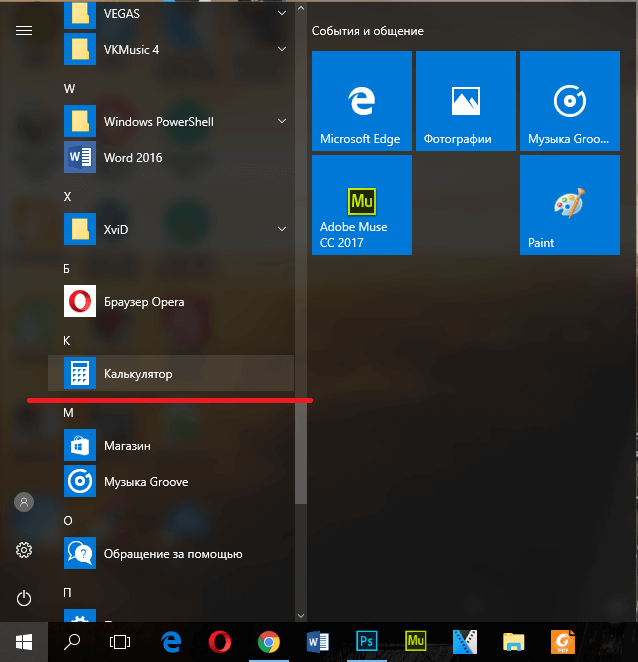The width and height of the screenshot is (638, 662).
Task: Open the orange PDF app on taskbar
Action: [562, 642]
